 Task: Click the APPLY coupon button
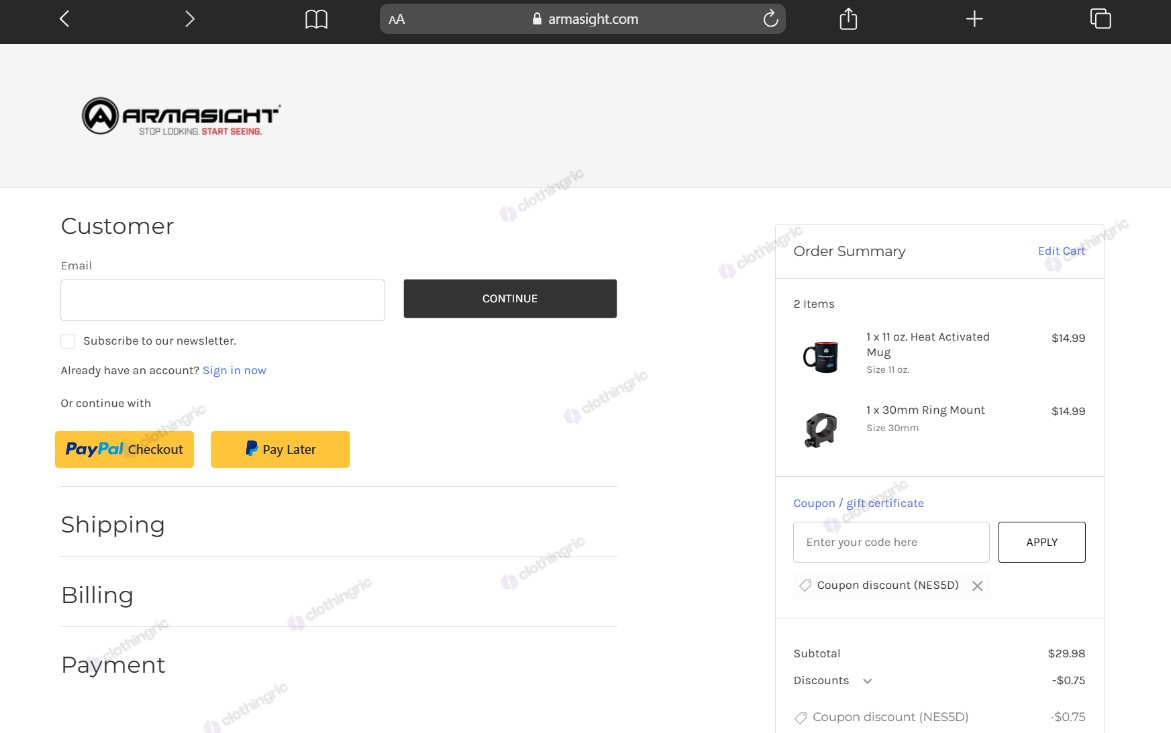[x=1042, y=543]
